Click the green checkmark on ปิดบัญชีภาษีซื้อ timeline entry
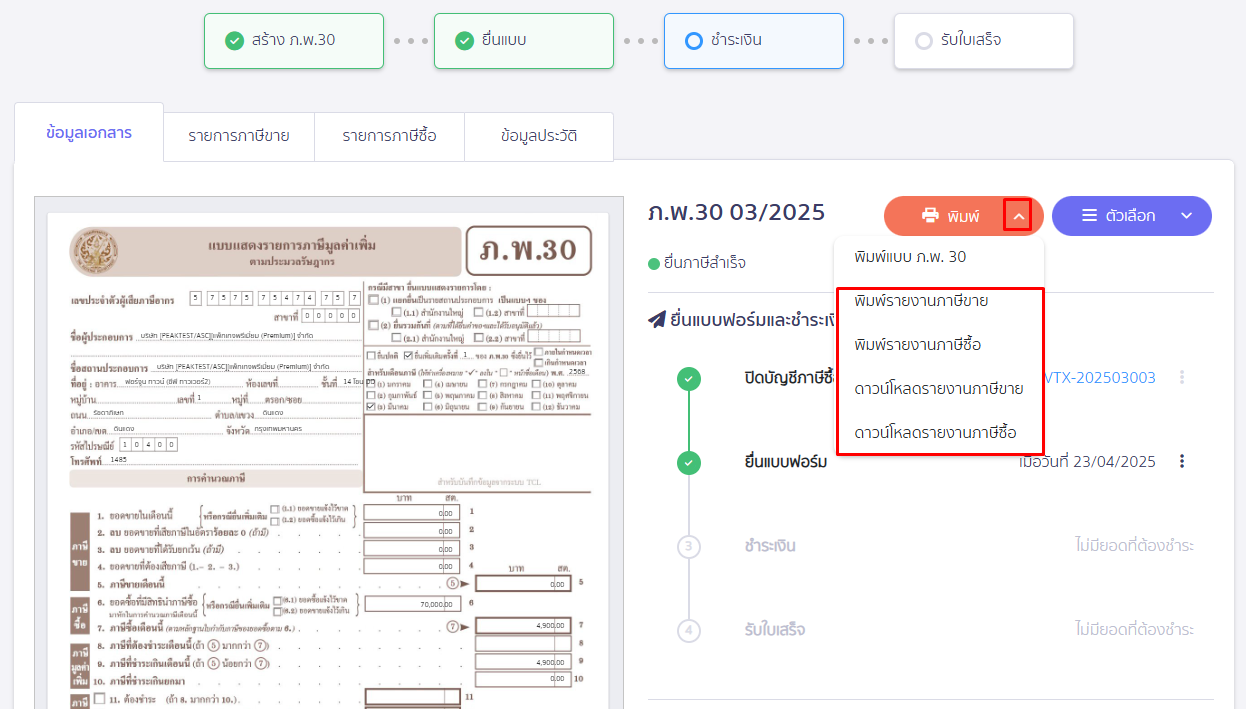The height and width of the screenshot is (709, 1246). tap(687, 378)
